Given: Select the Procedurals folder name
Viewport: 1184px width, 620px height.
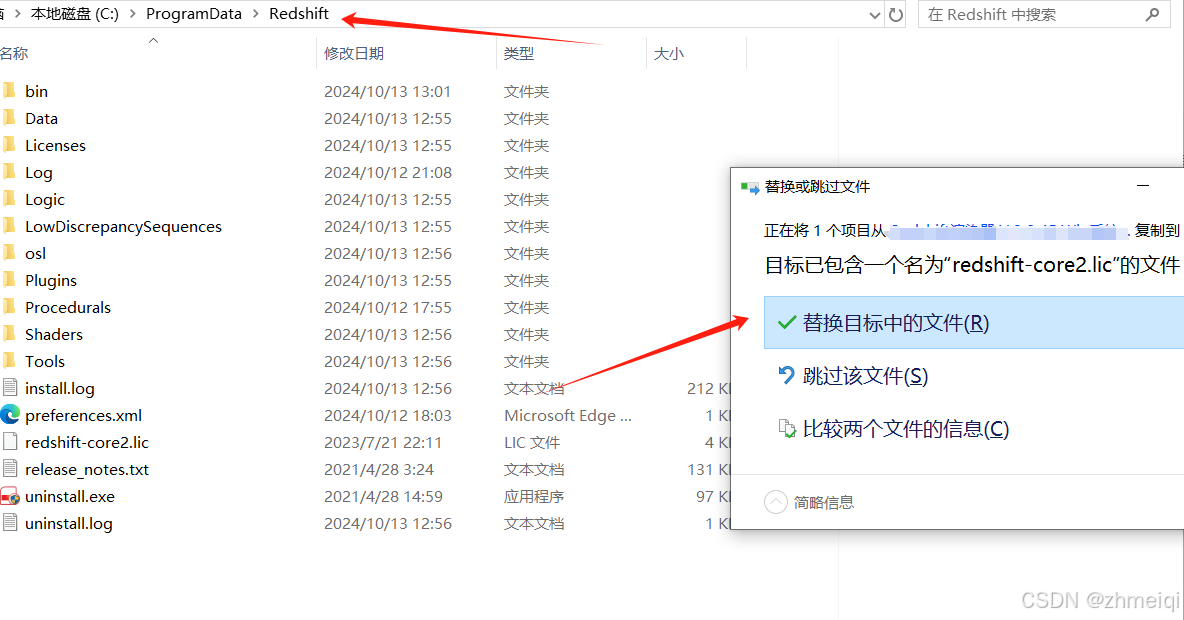Looking at the screenshot, I should 68,307.
